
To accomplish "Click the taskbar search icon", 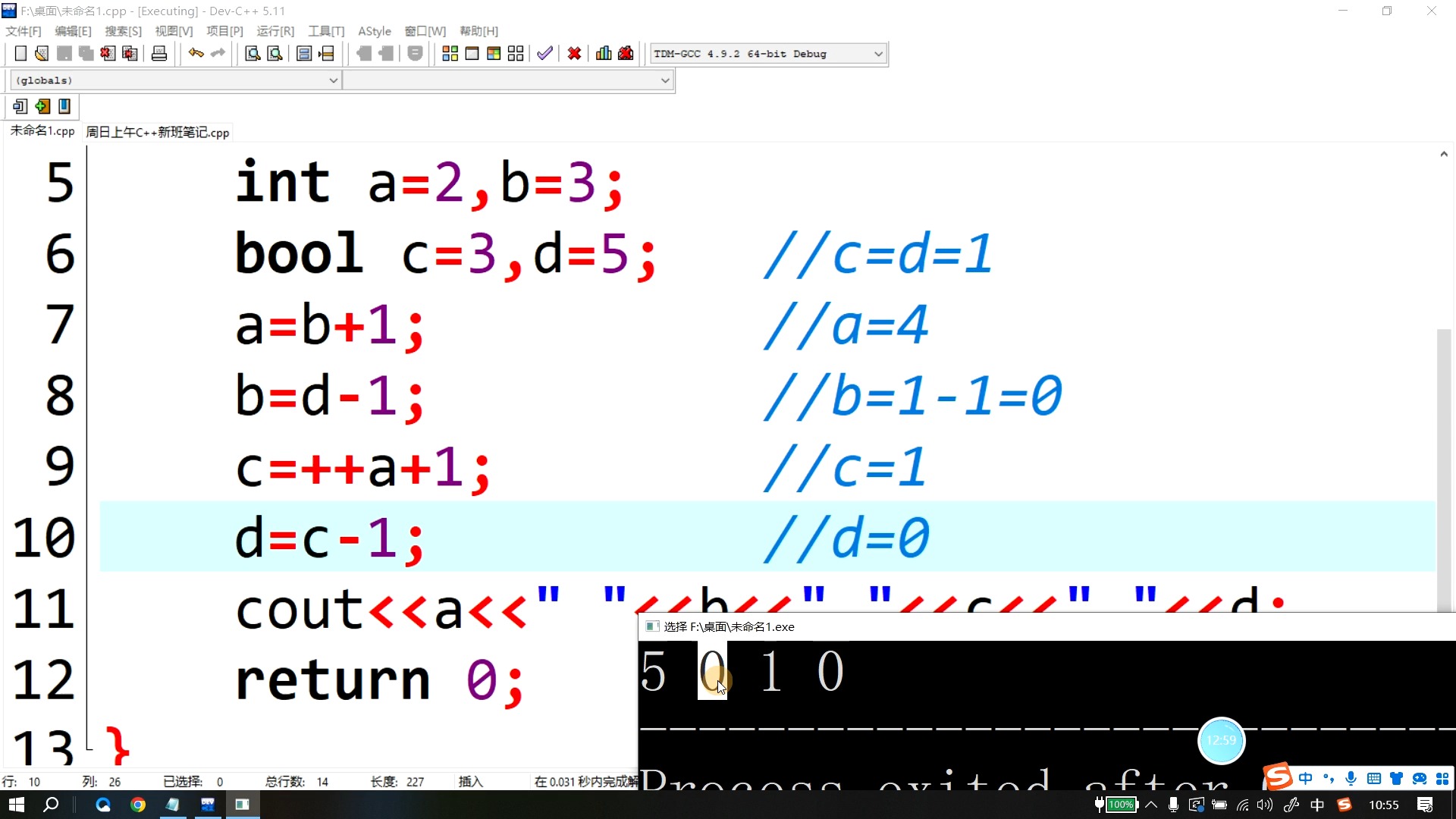I will [51, 805].
